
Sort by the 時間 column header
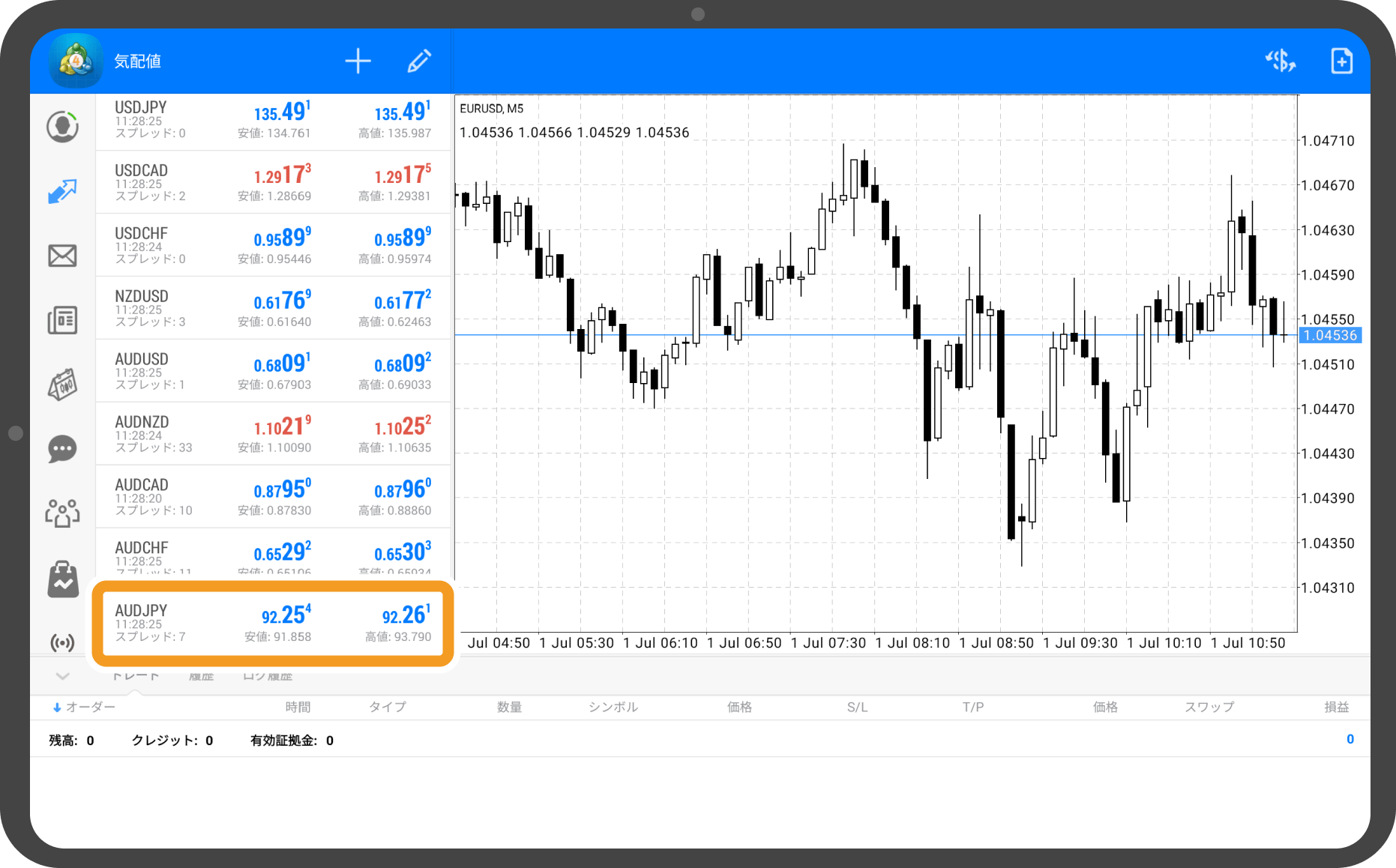pos(298,707)
